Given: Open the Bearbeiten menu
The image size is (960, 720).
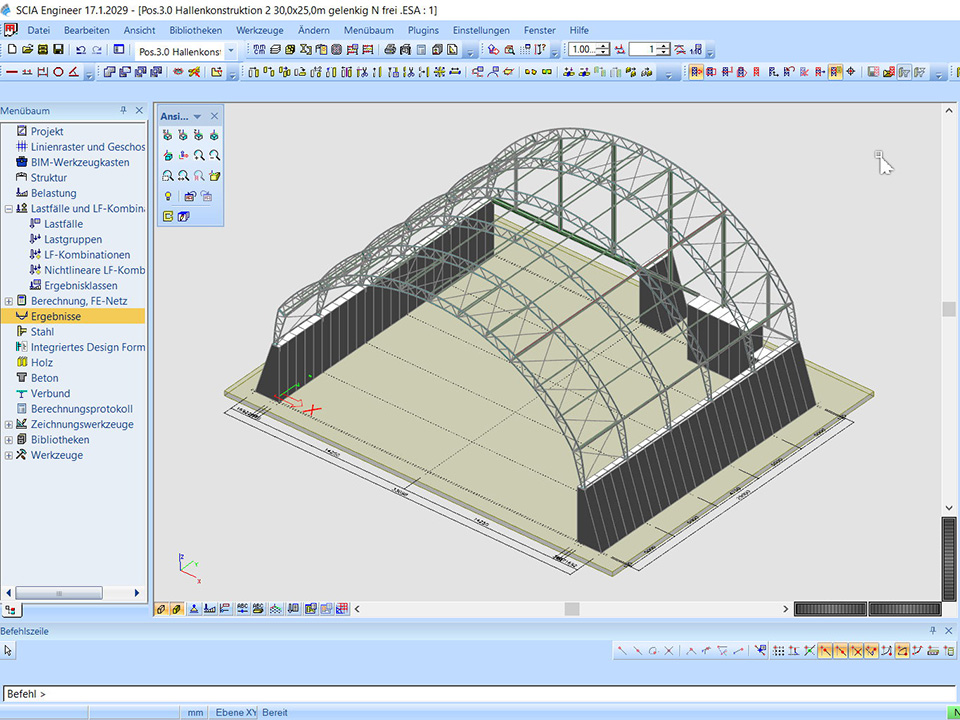Looking at the screenshot, I should tap(87, 30).
